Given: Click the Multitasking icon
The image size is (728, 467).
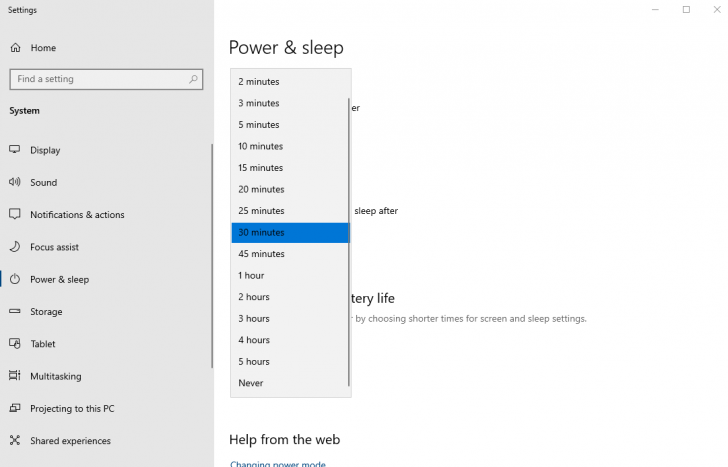Looking at the screenshot, I should (15, 376).
